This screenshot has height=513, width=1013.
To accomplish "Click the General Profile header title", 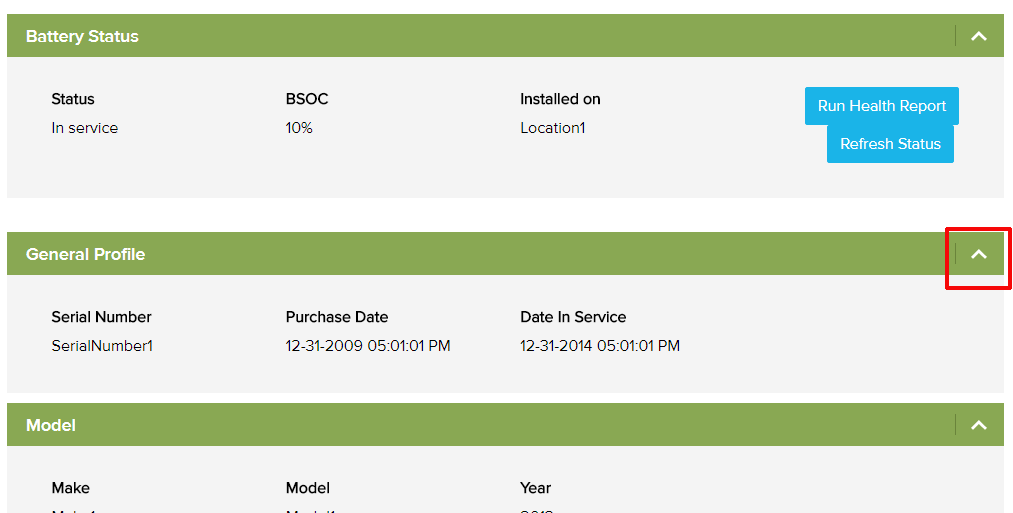I will (x=85, y=254).
